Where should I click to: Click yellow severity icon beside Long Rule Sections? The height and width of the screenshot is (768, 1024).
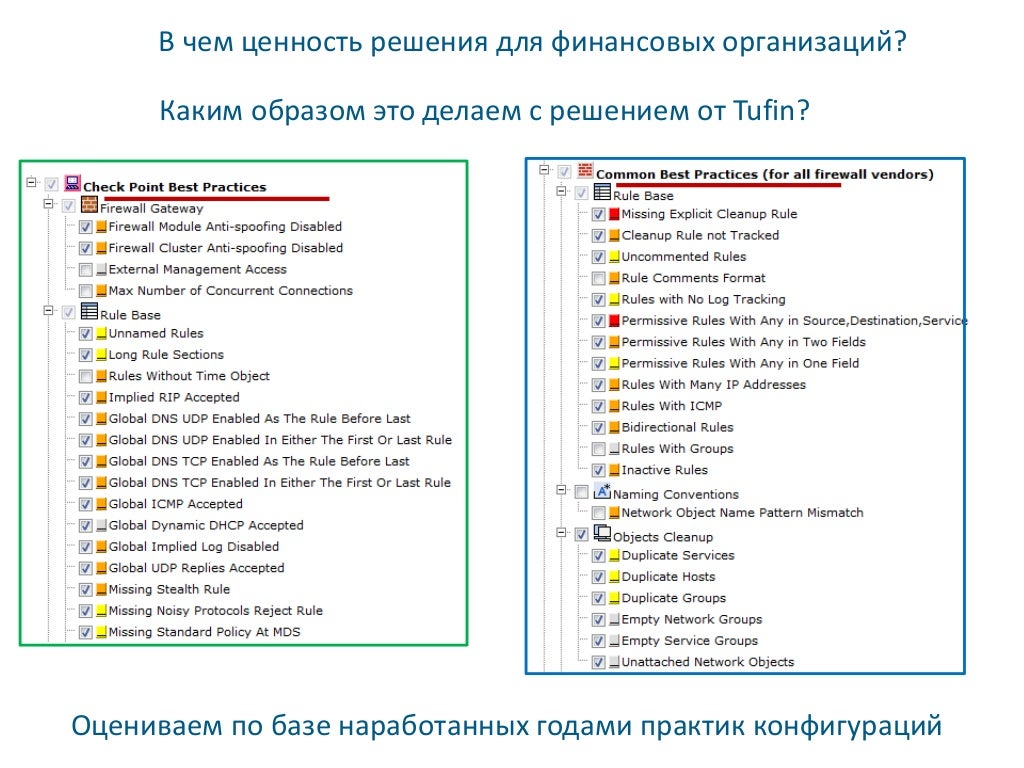pos(101,355)
